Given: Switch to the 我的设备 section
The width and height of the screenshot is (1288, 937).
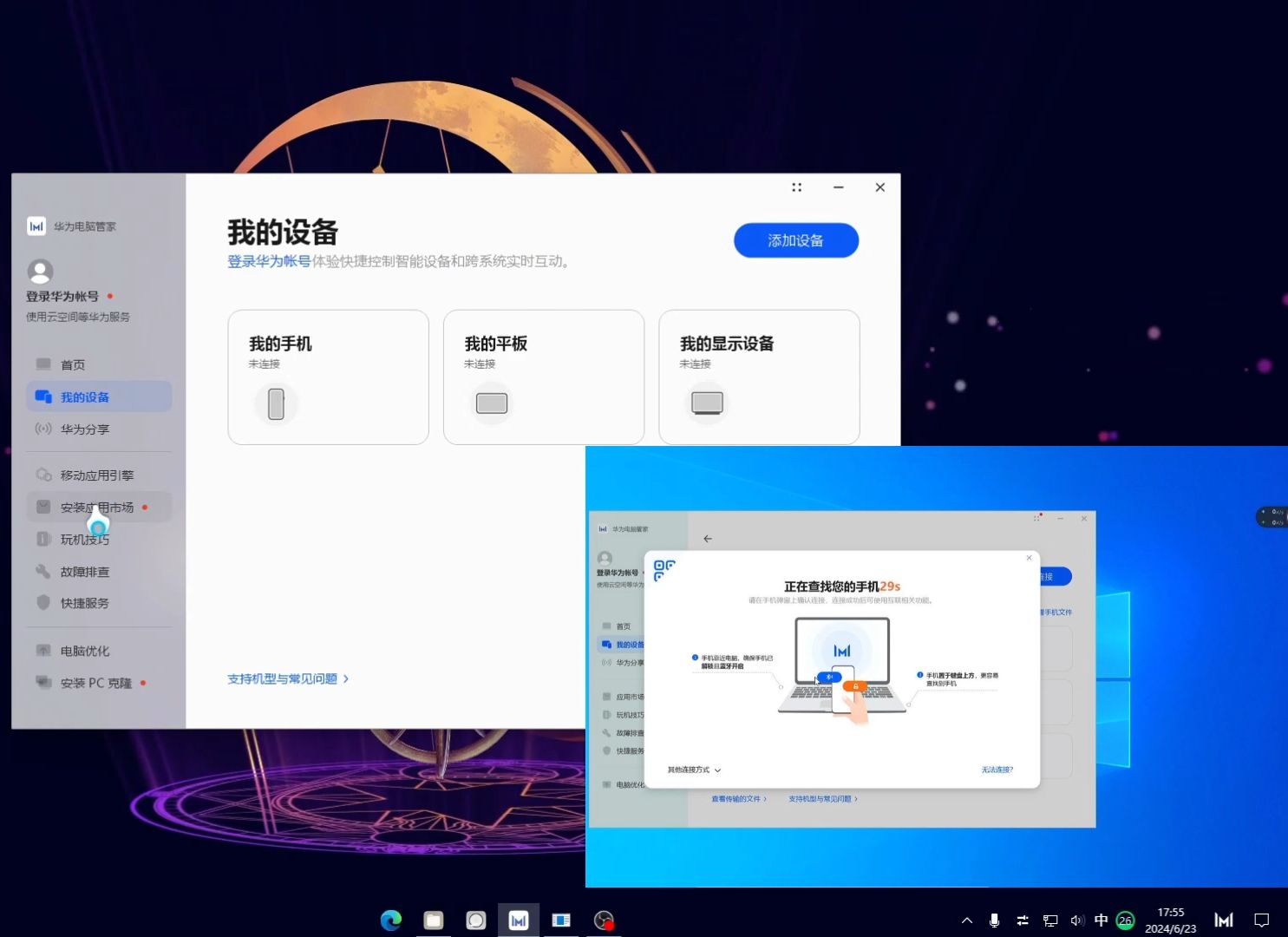Looking at the screenshot, I should tap(87, 396).
